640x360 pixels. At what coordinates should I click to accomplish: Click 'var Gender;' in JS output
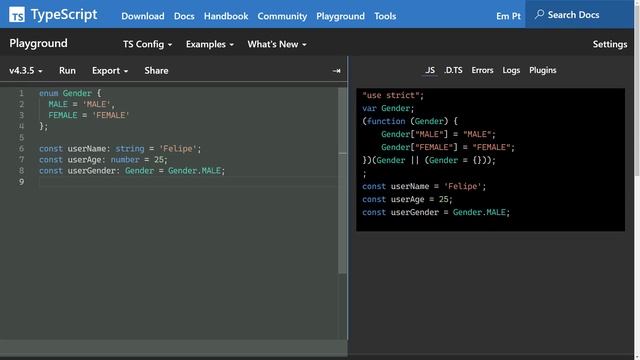point(388,108)
